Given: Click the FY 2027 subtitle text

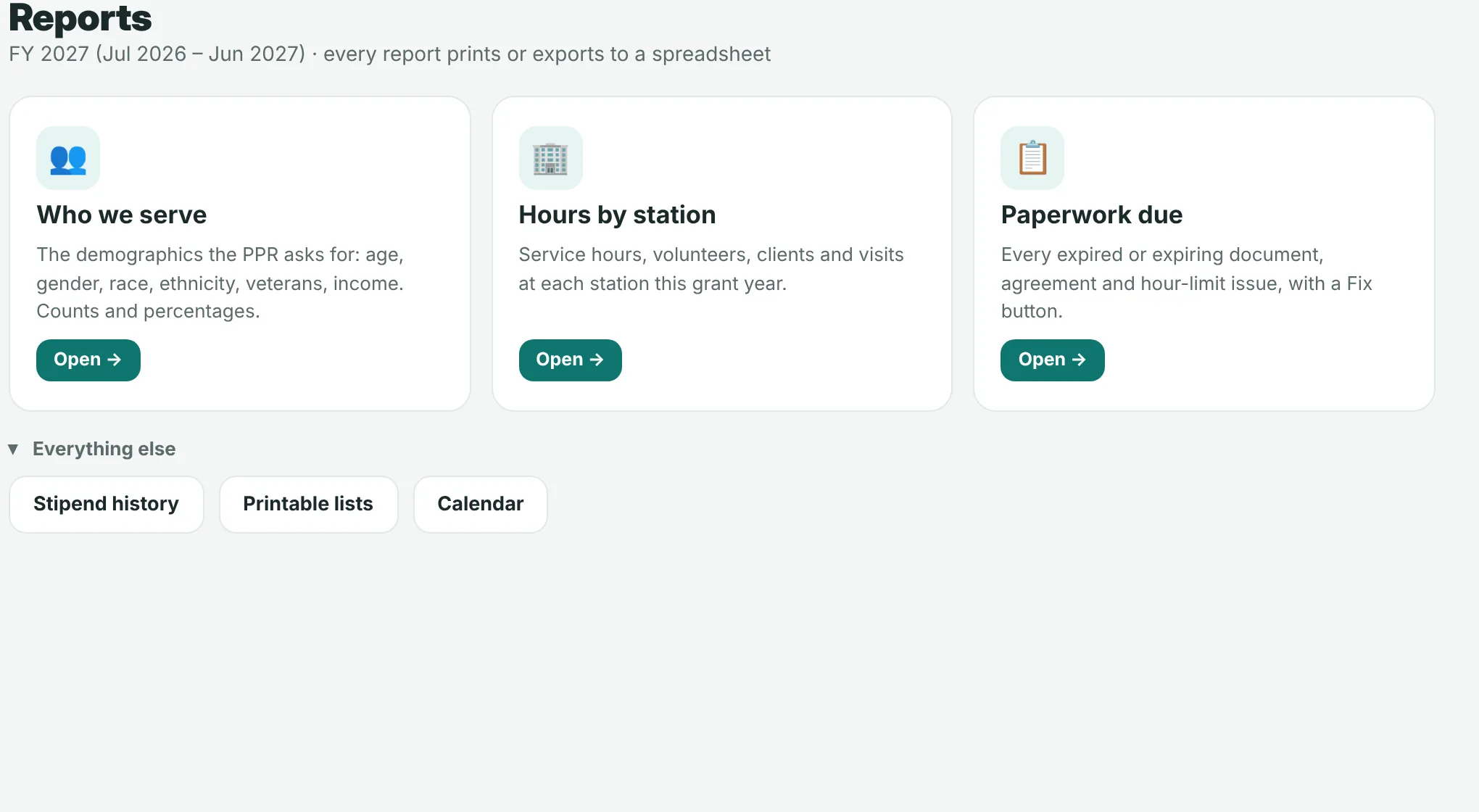Looking at the screenshot, I should pos(389,54).
